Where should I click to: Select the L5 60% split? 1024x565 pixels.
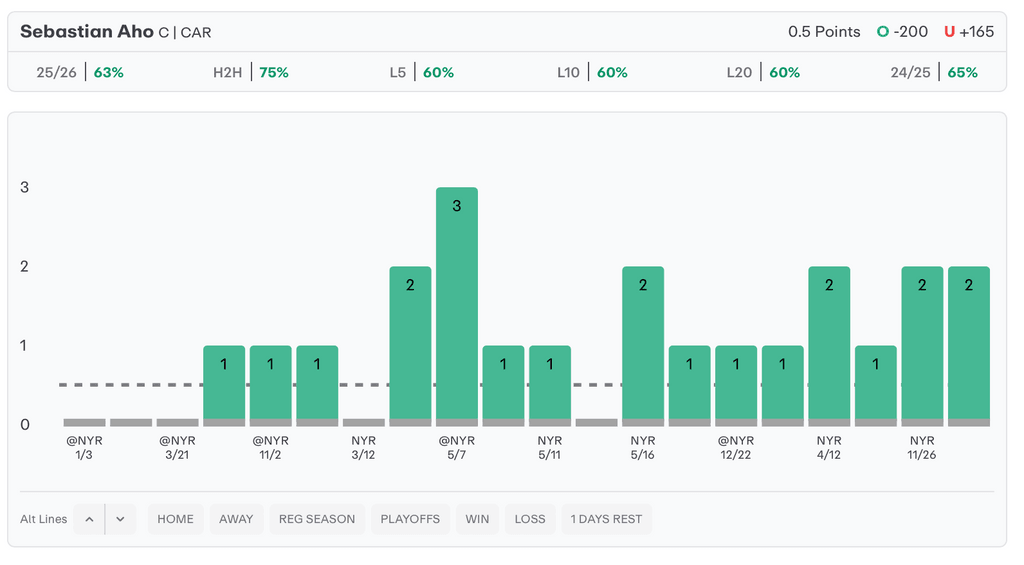point(421,73)
